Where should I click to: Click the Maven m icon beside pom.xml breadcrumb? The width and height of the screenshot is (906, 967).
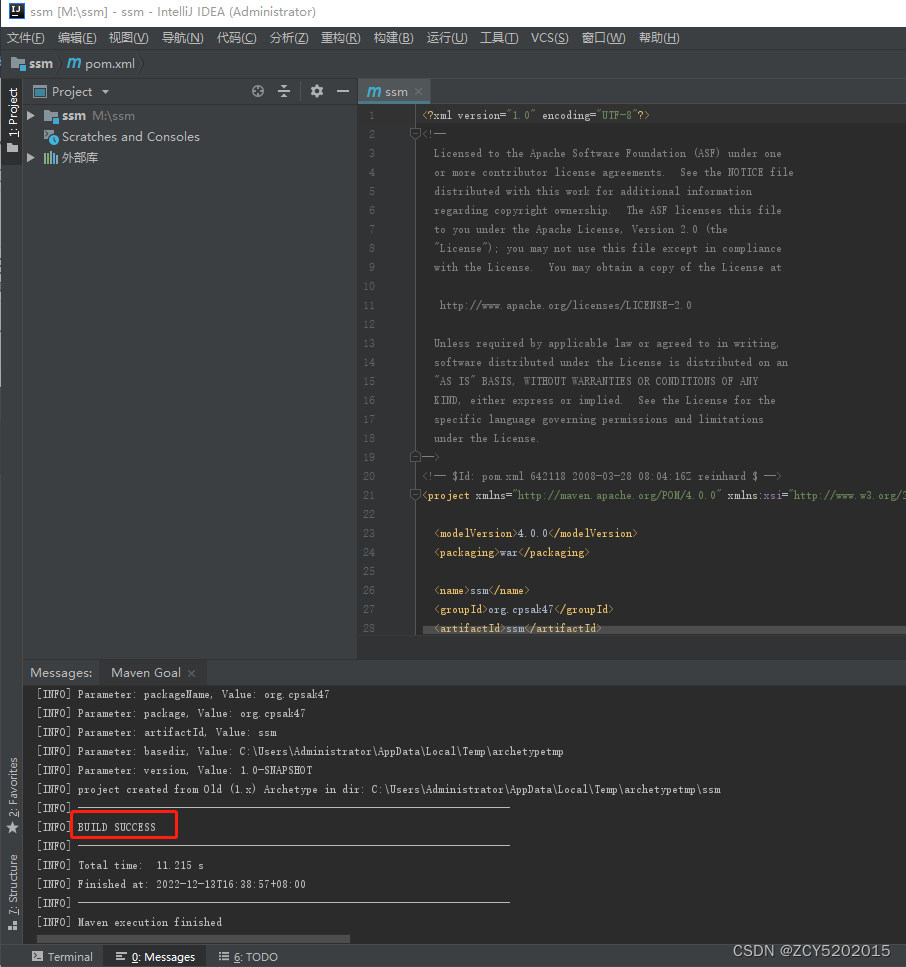pos(74,63)
